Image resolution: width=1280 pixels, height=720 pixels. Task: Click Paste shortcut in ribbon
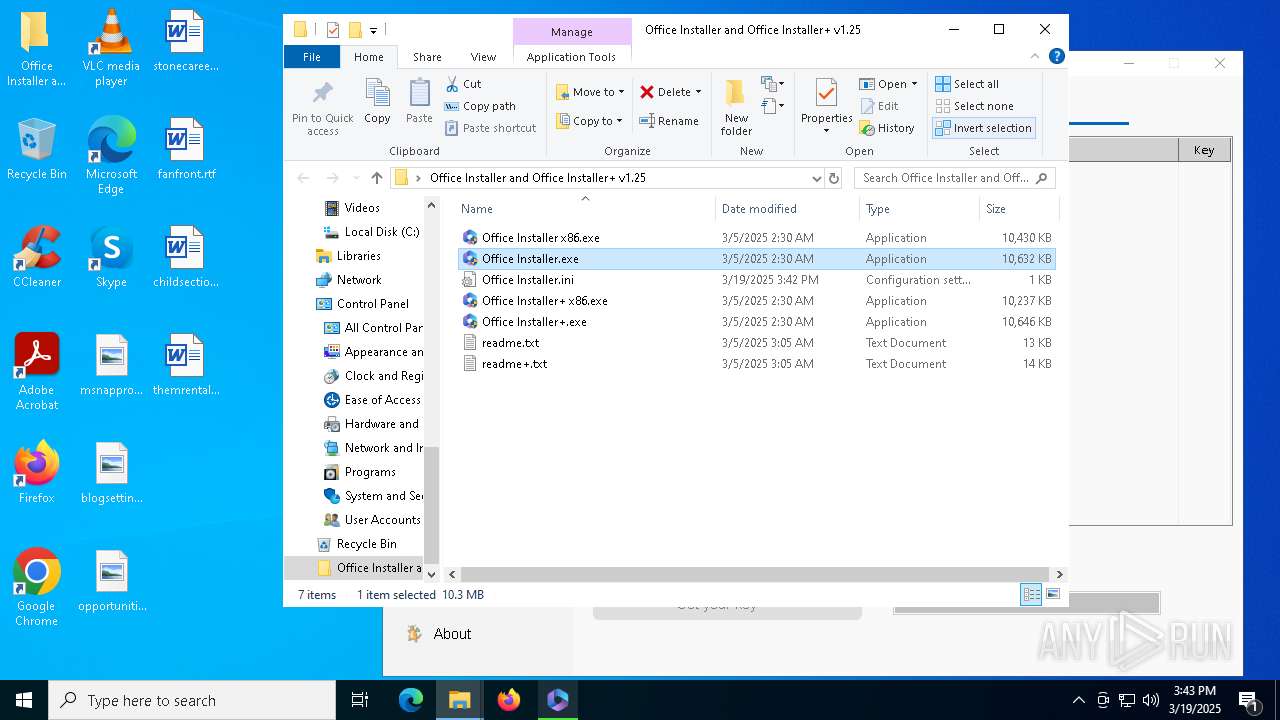[490, 128]
